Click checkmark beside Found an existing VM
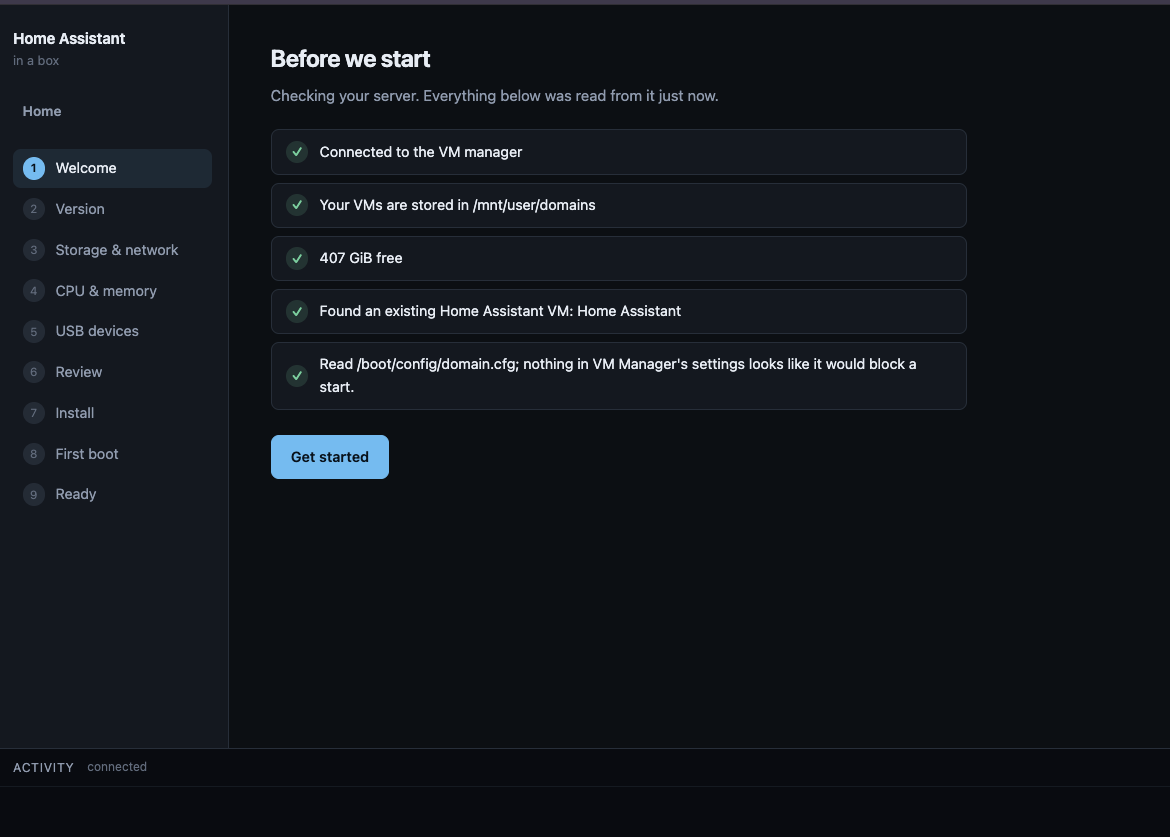The height and width of the screenshot is (837, 1170). coord(297,311)
